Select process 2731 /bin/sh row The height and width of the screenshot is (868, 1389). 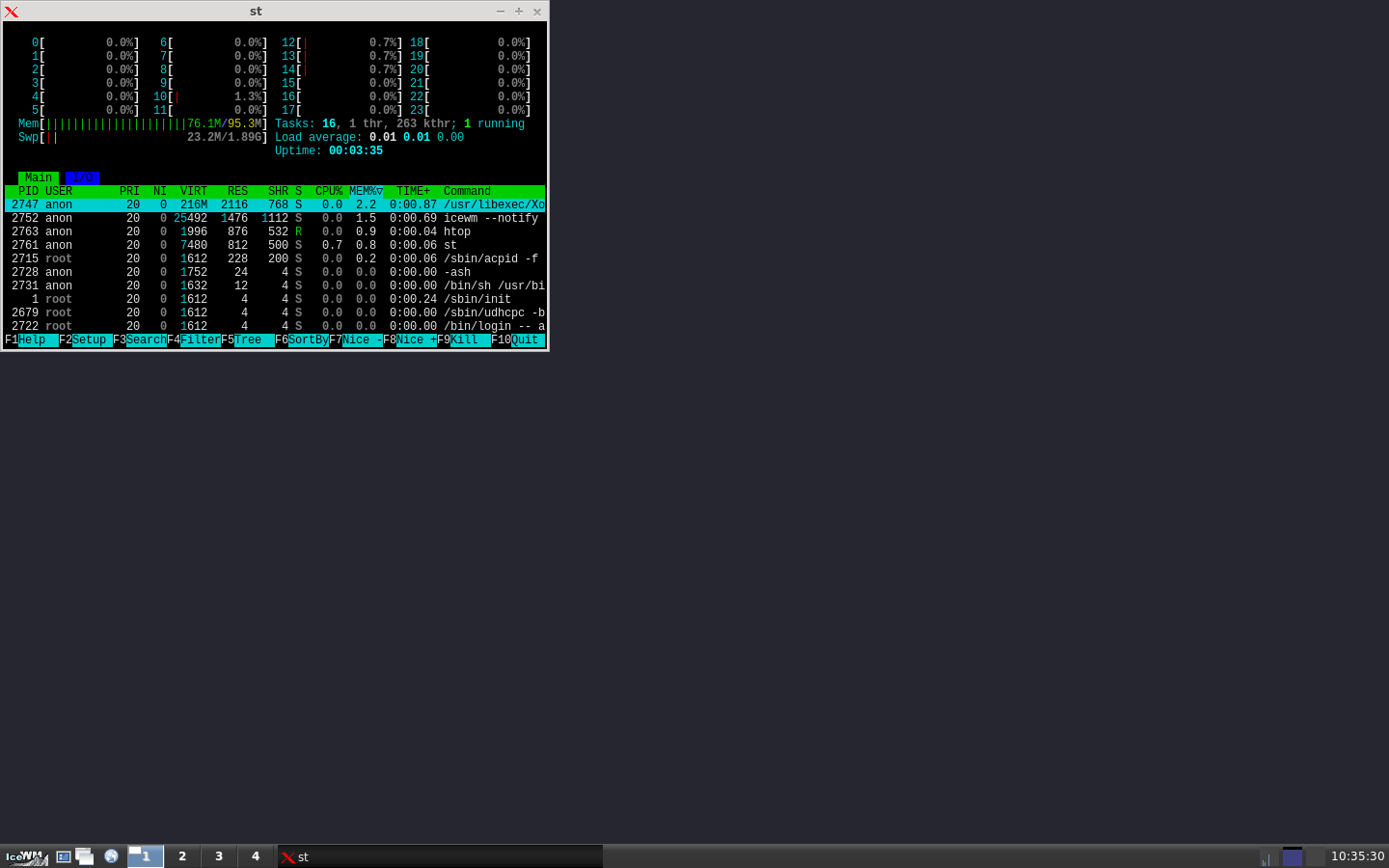pos(275,286)
